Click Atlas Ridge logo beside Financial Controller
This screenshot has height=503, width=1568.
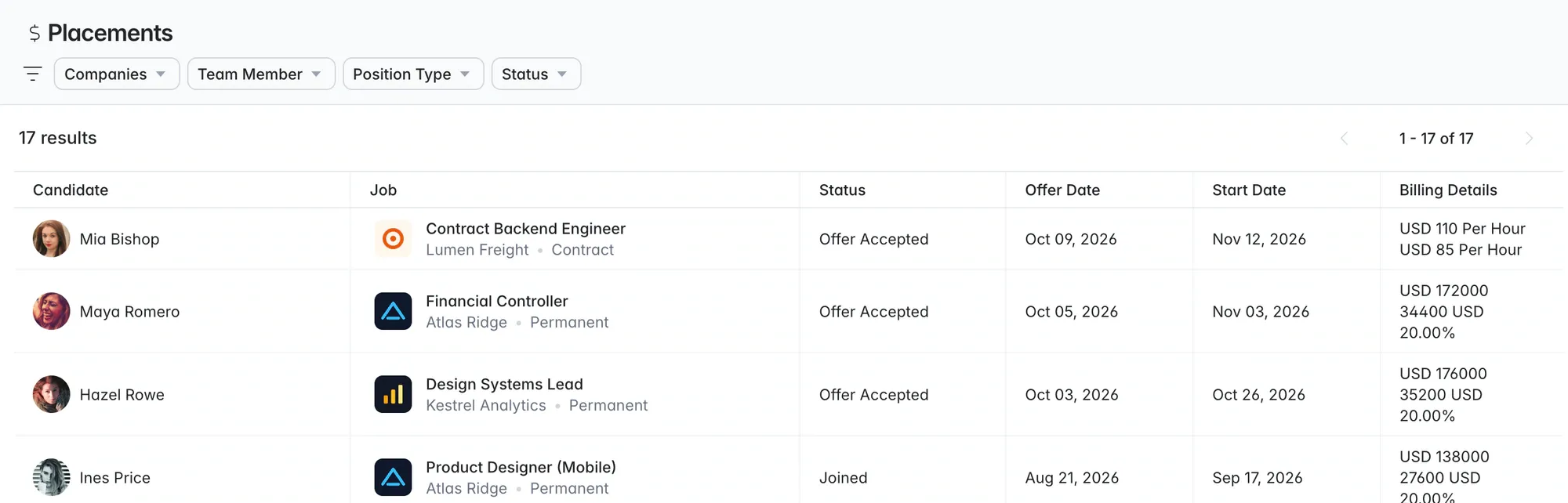(x=393, y=311)
